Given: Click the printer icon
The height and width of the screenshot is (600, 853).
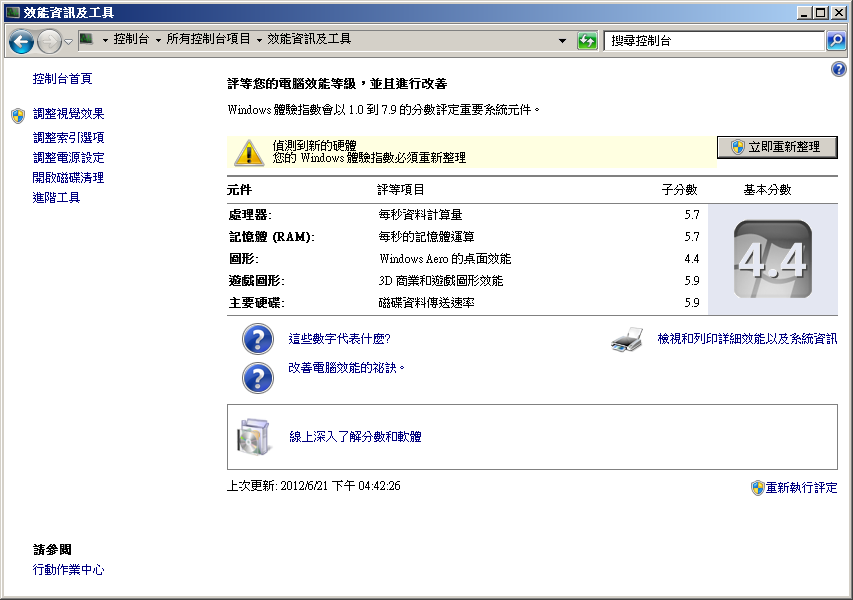Looking at the screenshot, I should (x=627, y=339).
